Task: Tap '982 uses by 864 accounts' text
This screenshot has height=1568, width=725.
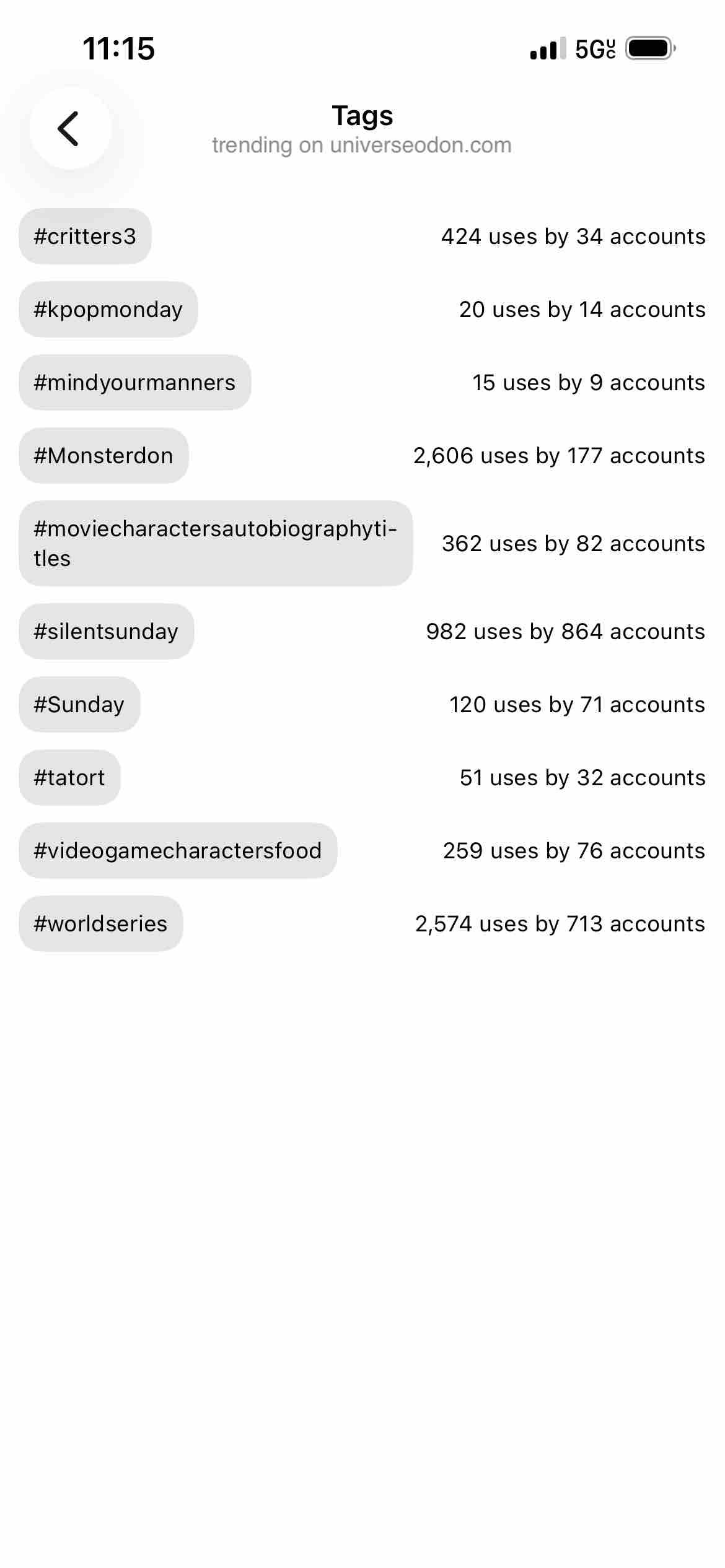Action: coord(565,632)
